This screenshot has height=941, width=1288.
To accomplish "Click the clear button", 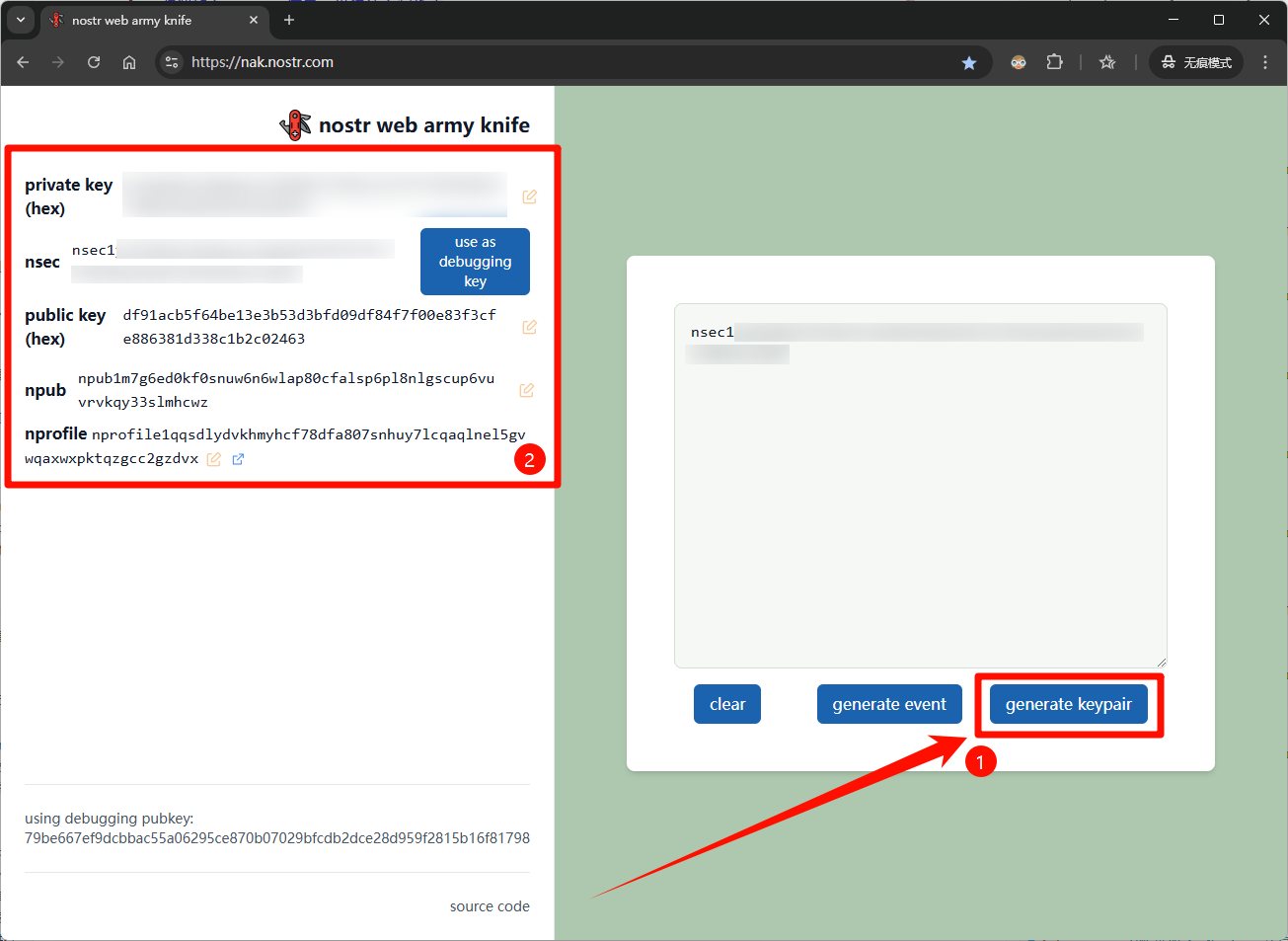I will 727,704.
